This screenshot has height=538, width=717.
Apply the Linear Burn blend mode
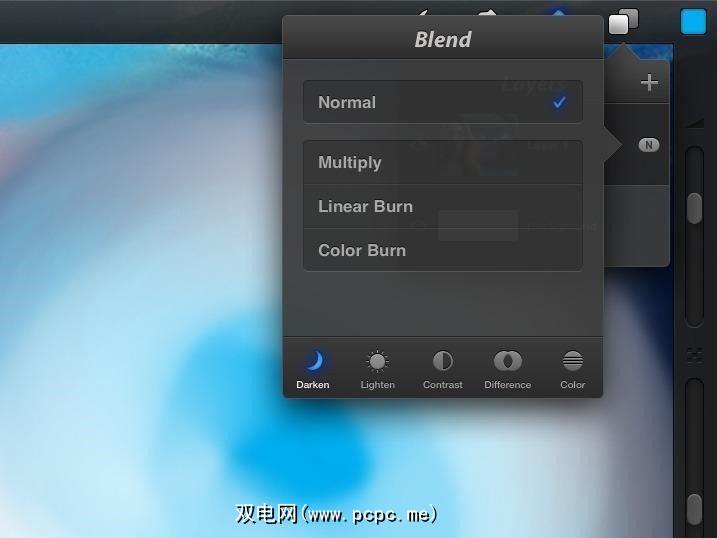pos(443,206)
